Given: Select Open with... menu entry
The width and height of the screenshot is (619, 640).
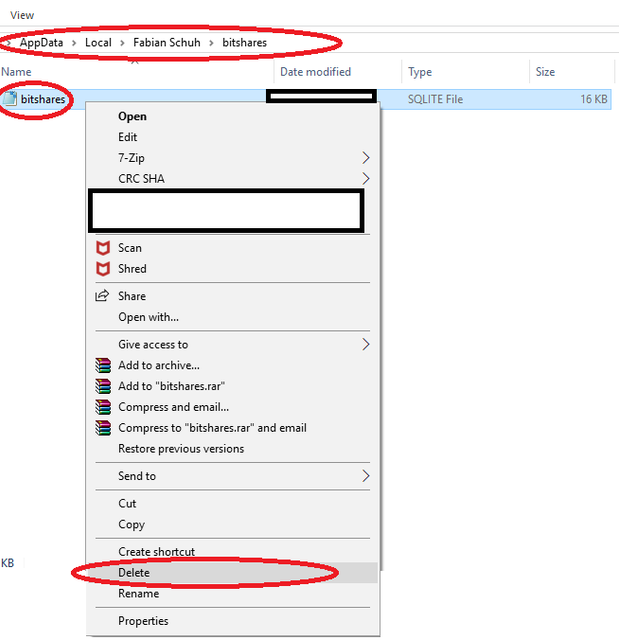Looking at the screenshot, I should (148, 317).
